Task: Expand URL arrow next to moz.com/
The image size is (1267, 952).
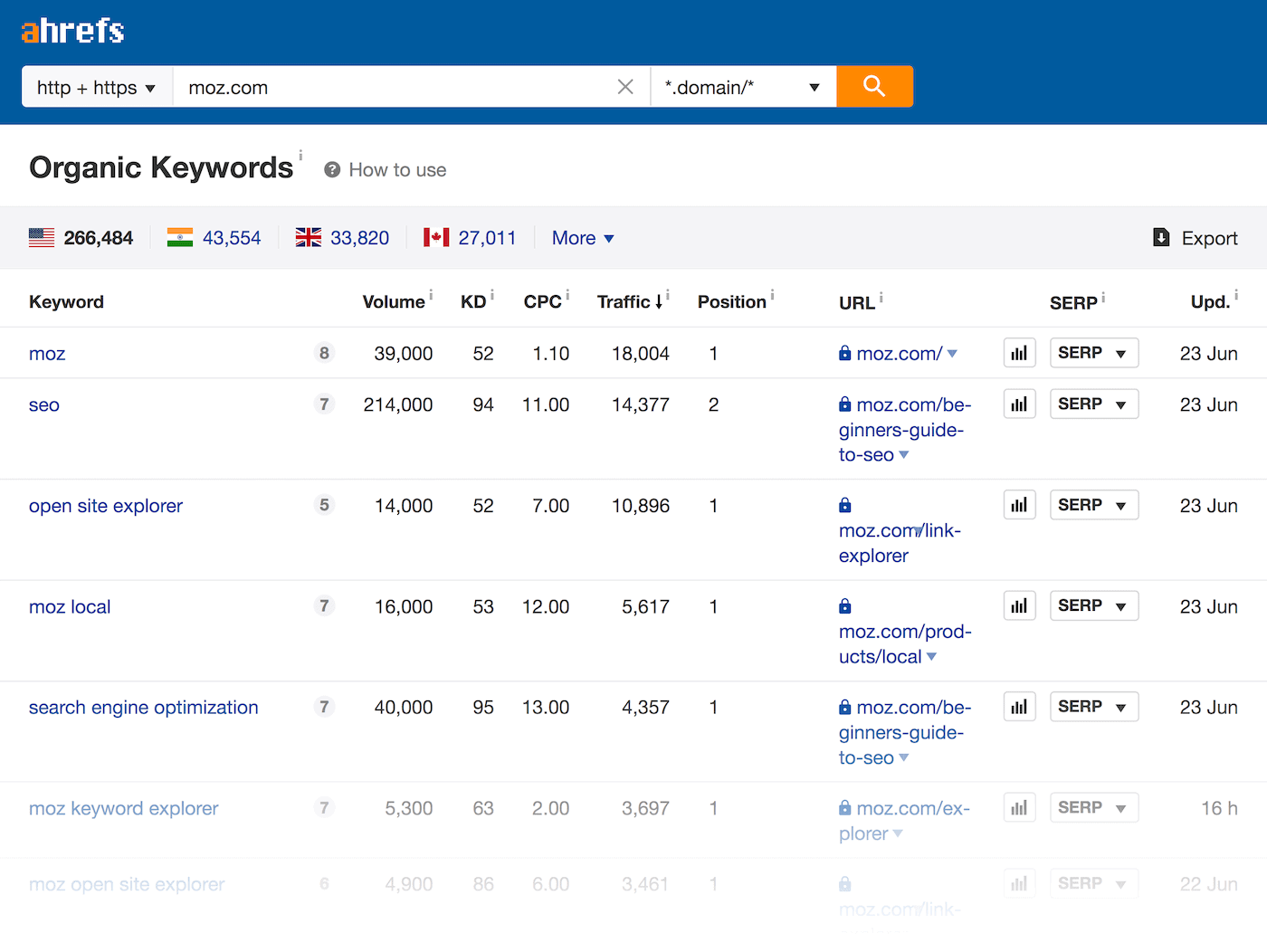Action: click(952, 354)
